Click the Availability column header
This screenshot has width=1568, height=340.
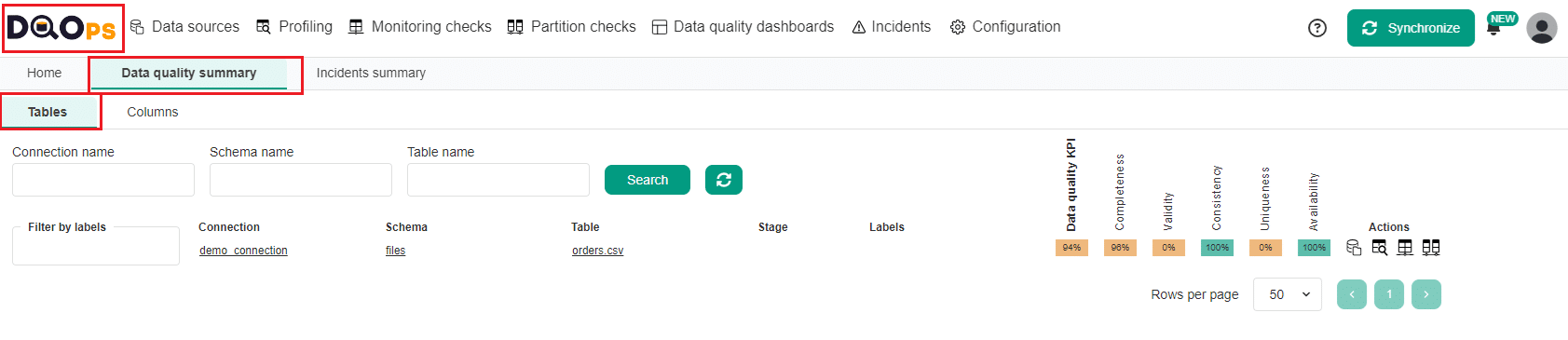pyautogui.click(x=1314, y=202)
